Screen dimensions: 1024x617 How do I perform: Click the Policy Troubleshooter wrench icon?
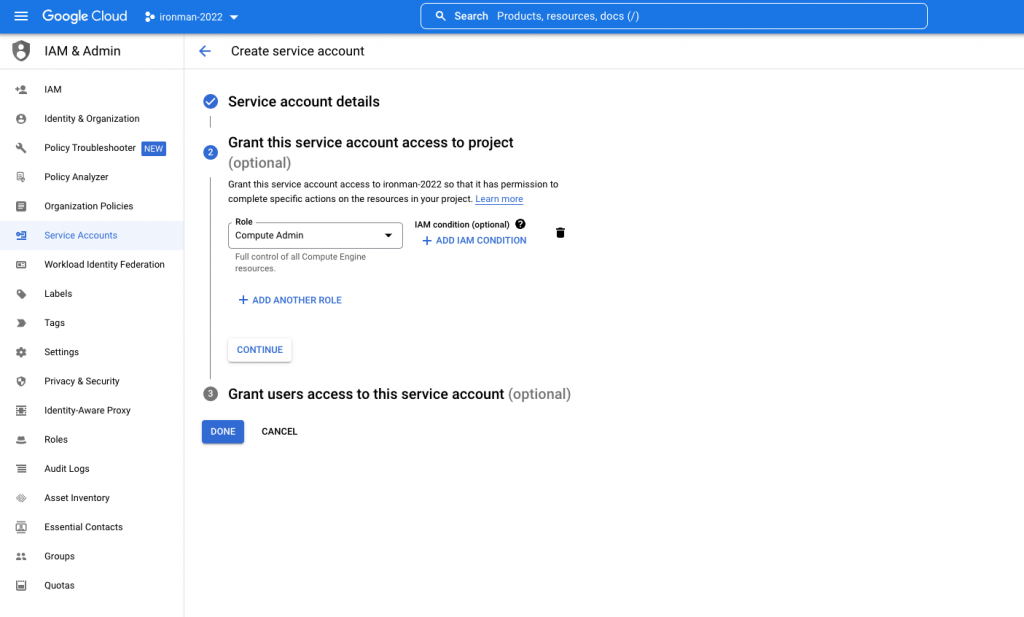tap(21, 148)
